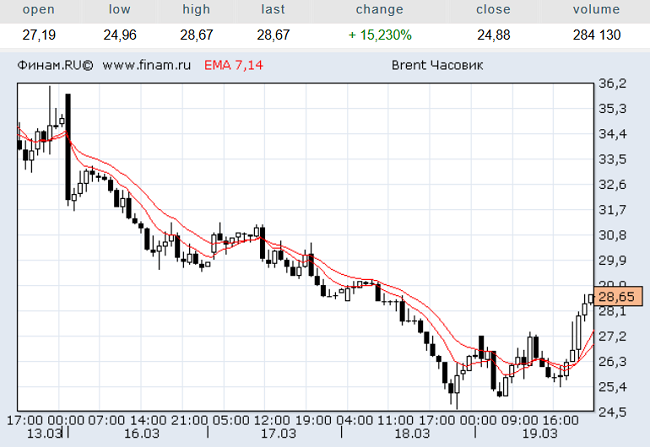
Task: Click the green +15,230% change value
Action: [379, 34]
